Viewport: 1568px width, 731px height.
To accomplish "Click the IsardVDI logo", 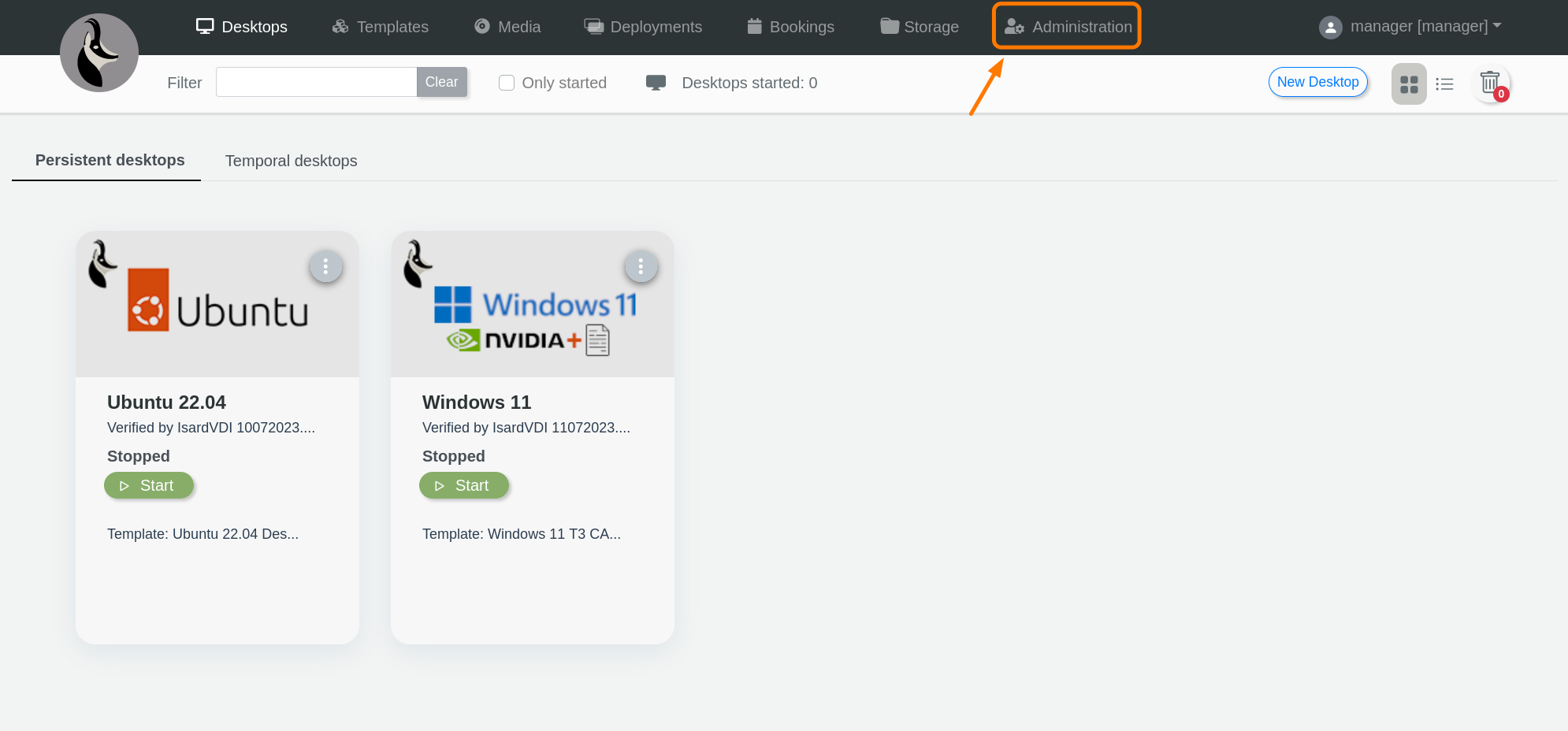I will coord(99,53).
